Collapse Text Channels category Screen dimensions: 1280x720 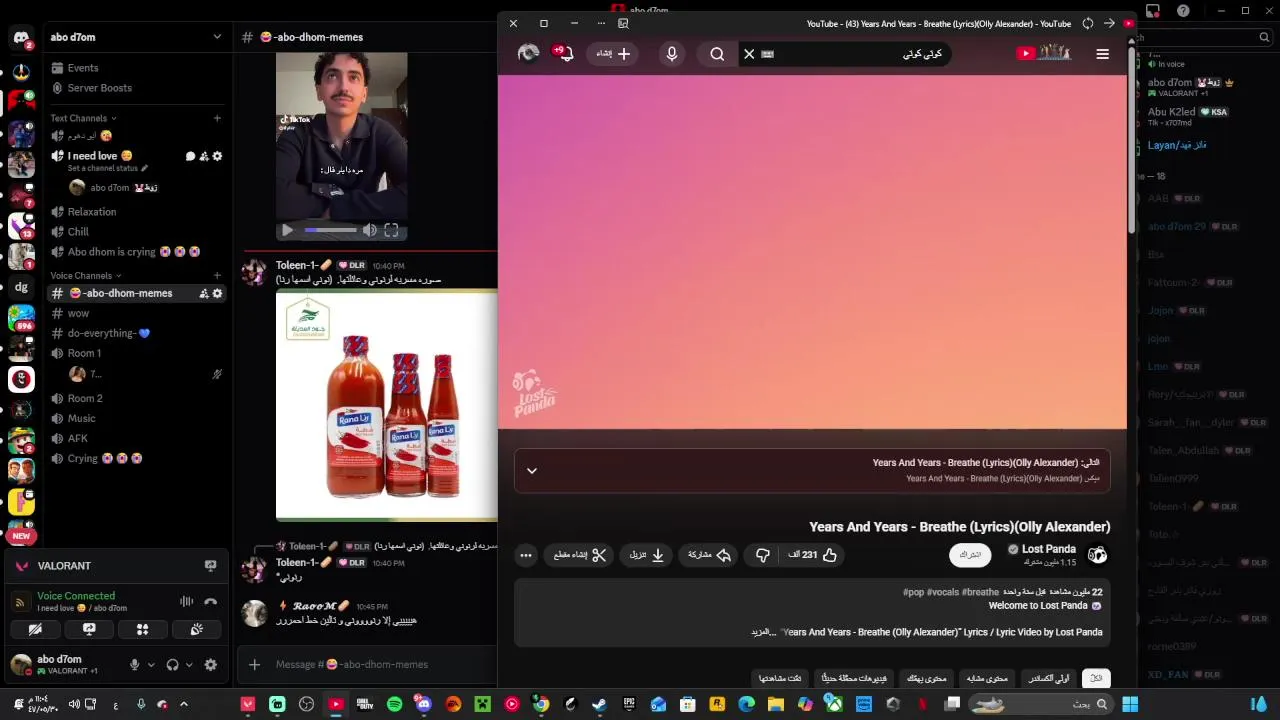(x=84, y=118)
